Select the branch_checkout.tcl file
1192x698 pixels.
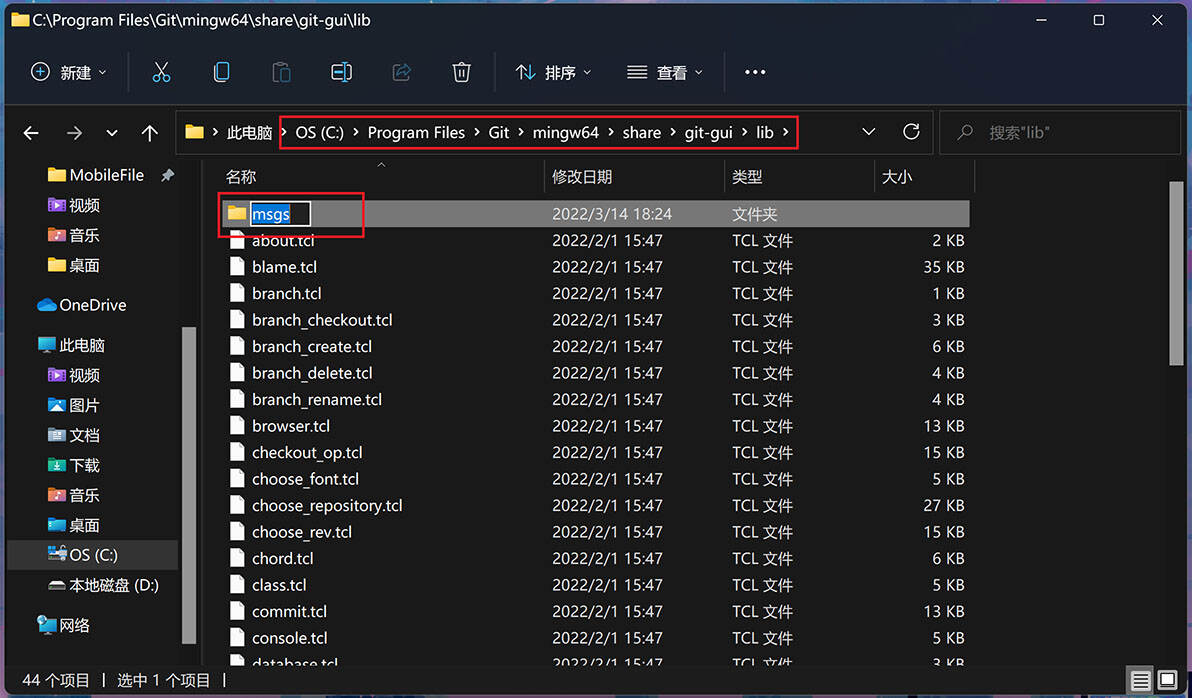322,320
